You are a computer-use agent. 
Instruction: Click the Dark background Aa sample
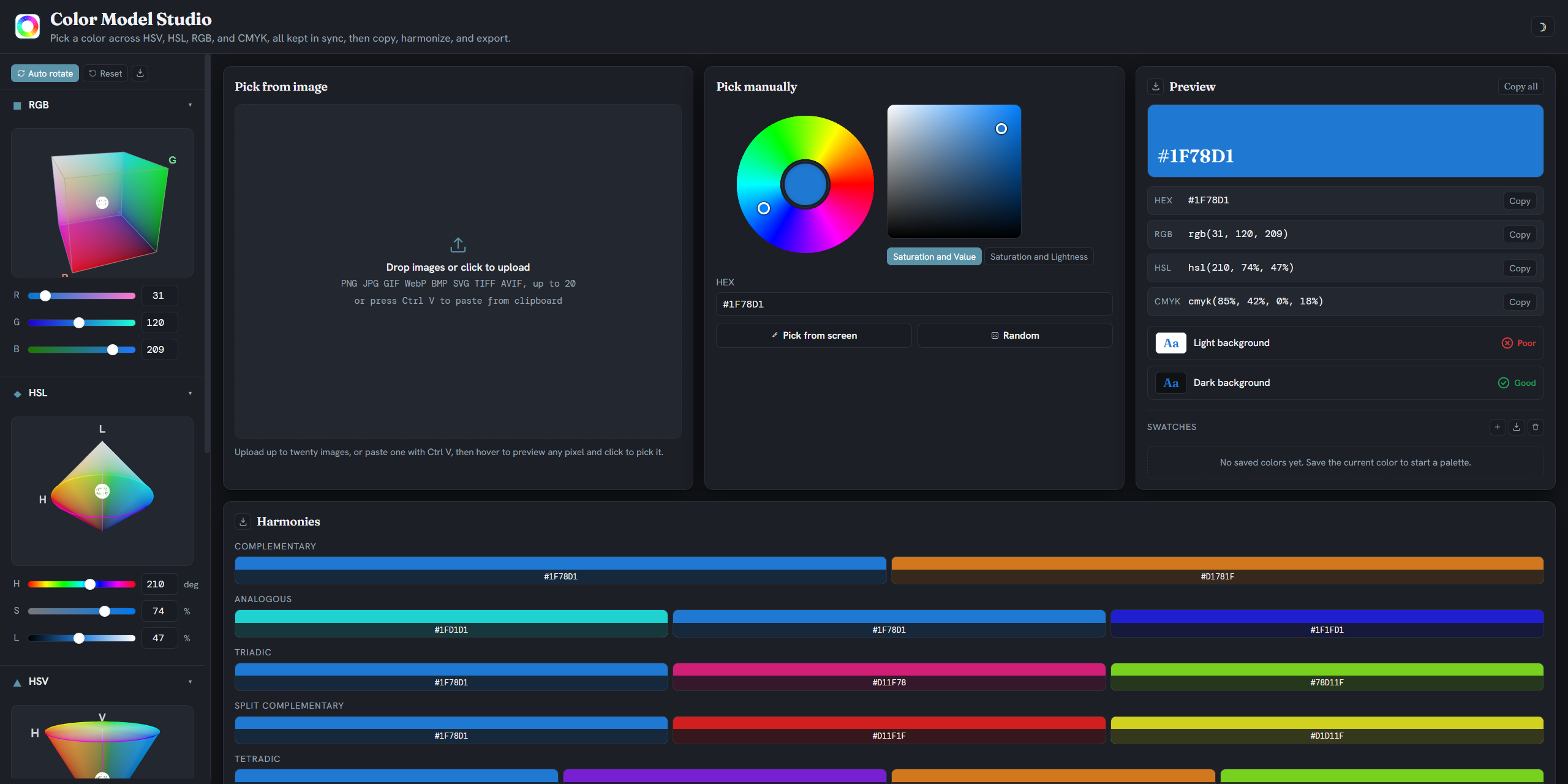tap(1171, 383)
